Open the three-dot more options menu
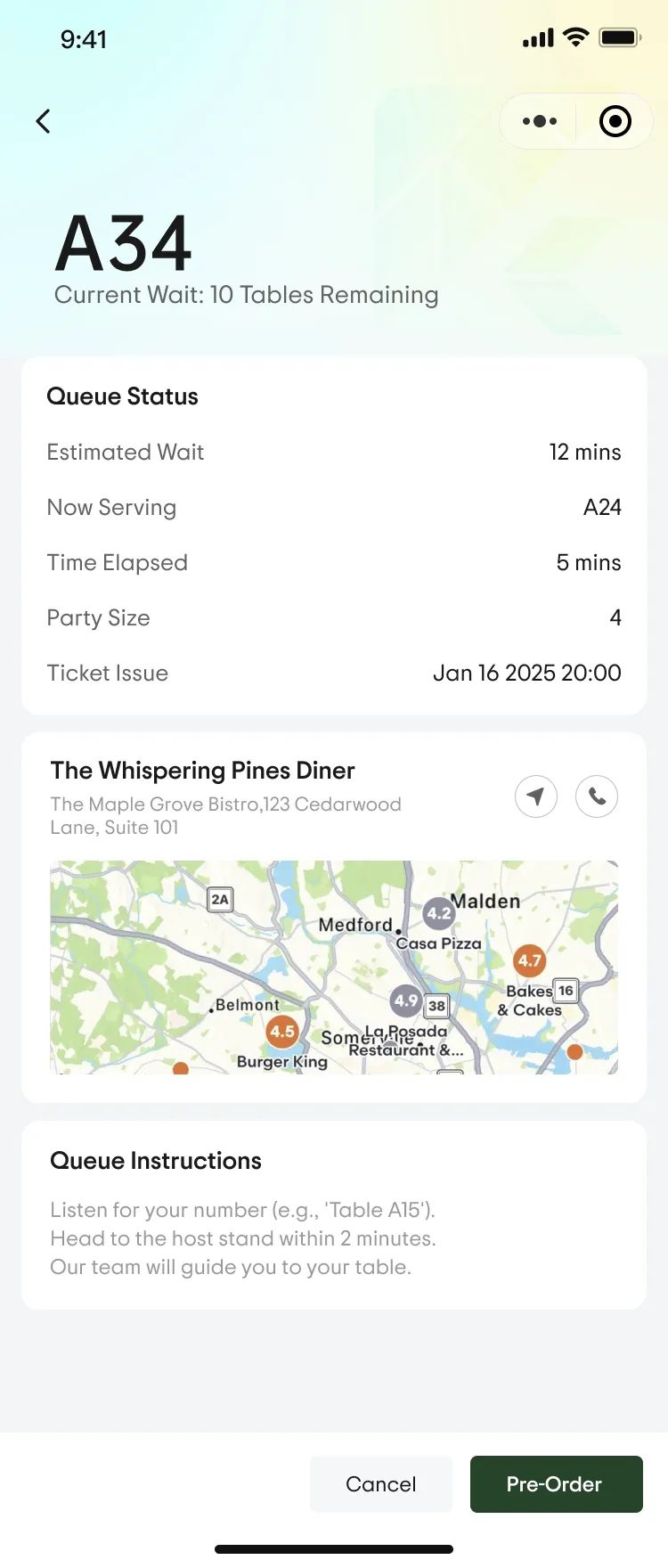The width and height of the screenshot is (668, 1568). 540,121
